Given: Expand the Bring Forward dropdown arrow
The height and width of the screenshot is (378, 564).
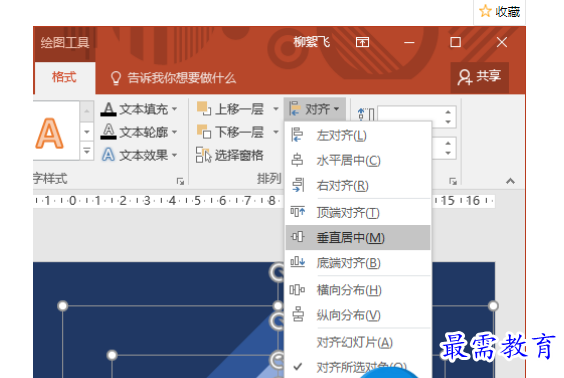Looking at the screenshot, I should (276, 109).
